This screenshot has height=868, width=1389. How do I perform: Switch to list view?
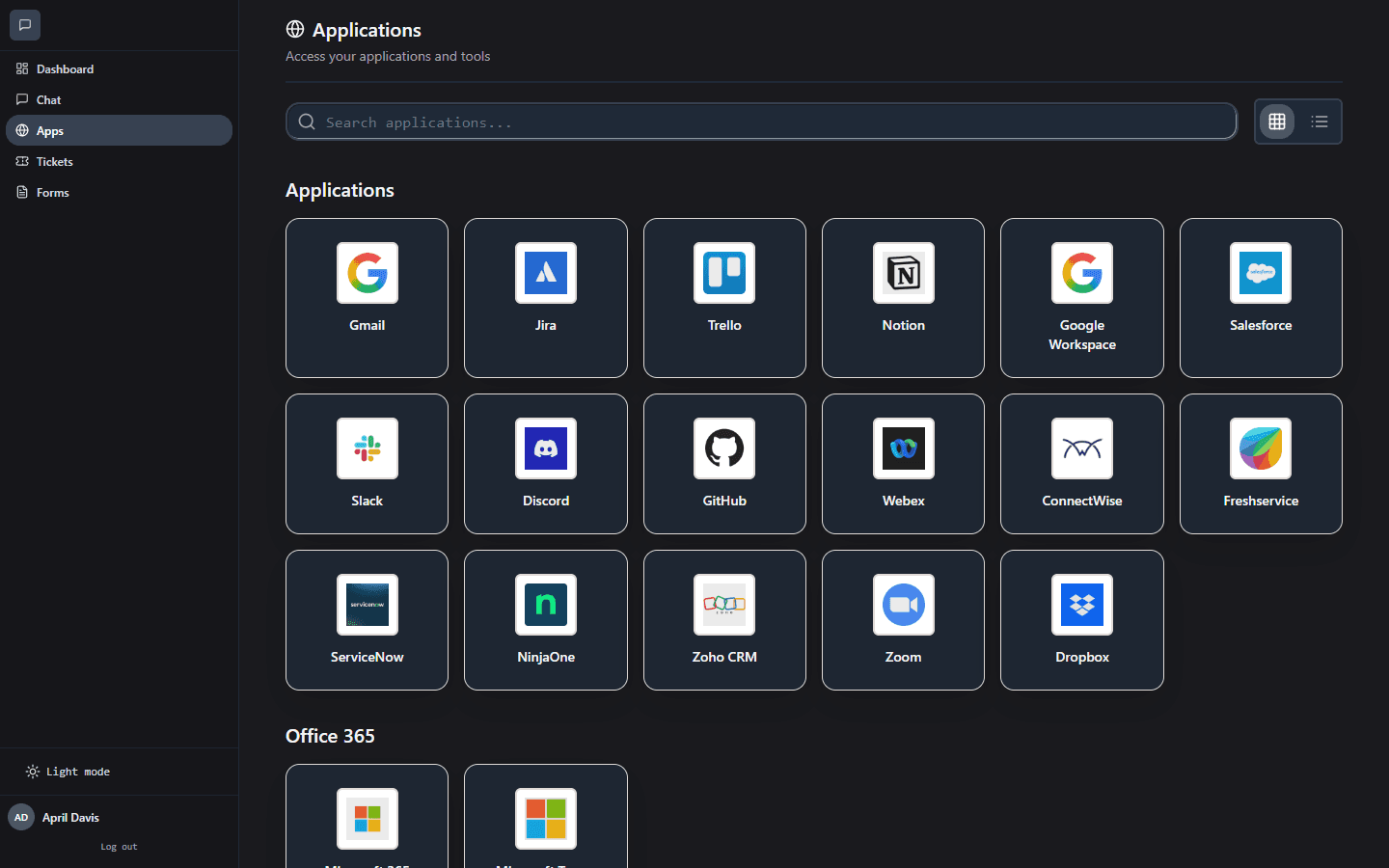tap(1319, 122)
